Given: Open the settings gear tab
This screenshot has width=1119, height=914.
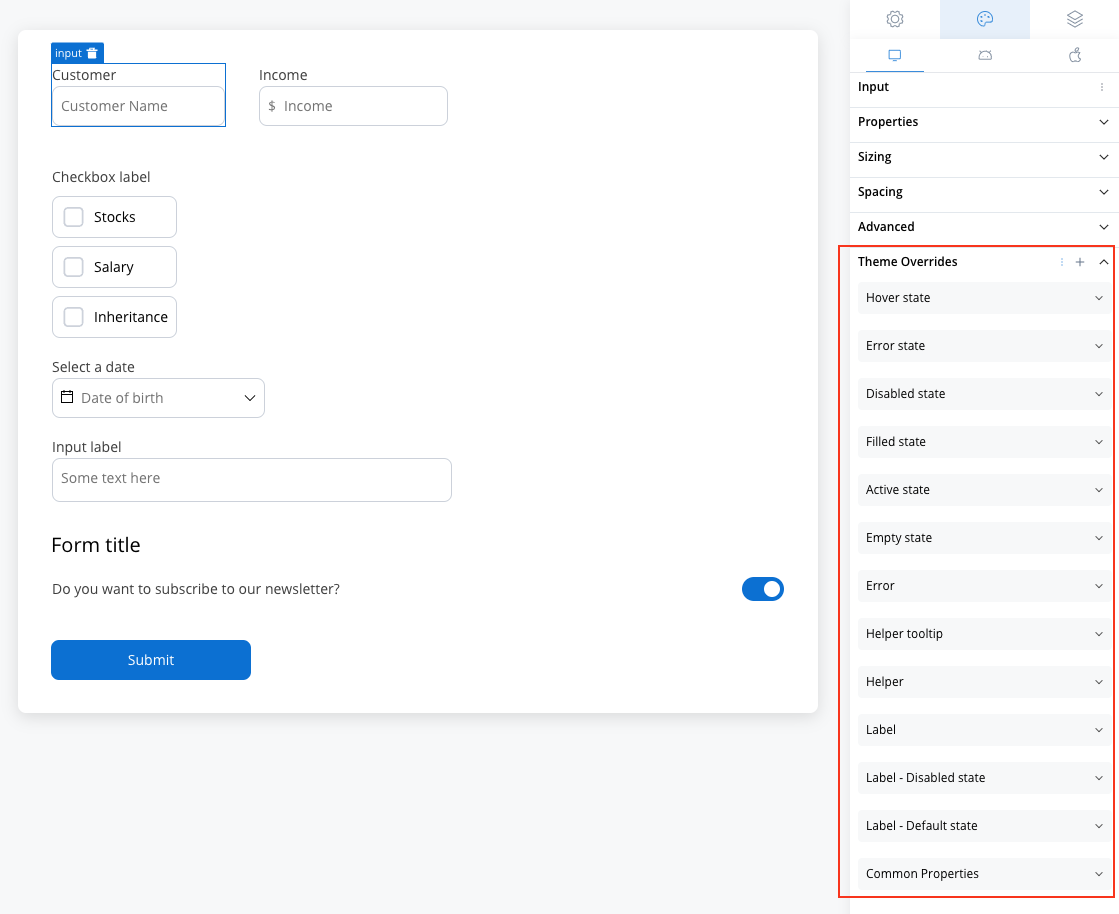Looking at the screenshot, I should tap(895, 19).
